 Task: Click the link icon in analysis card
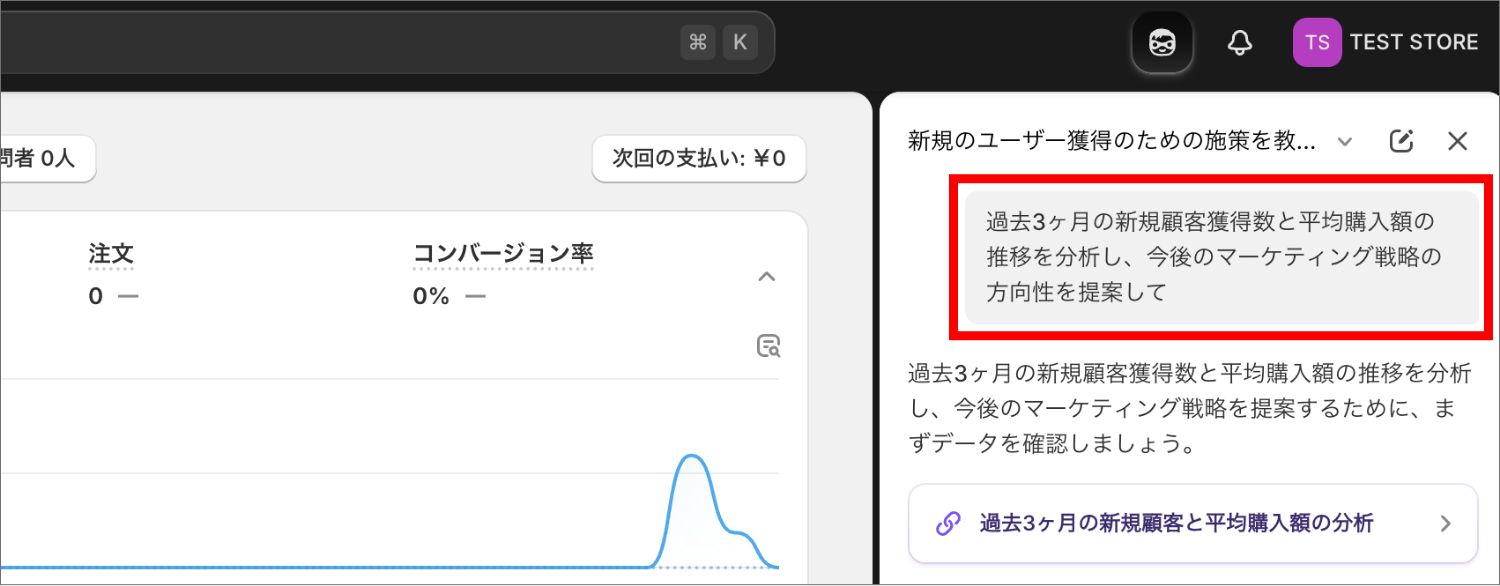947,523
